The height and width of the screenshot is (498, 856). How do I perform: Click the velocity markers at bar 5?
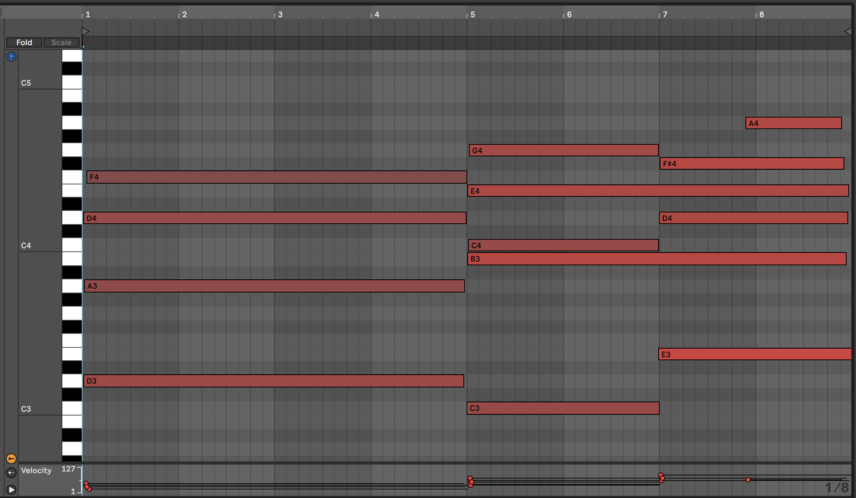470,482
